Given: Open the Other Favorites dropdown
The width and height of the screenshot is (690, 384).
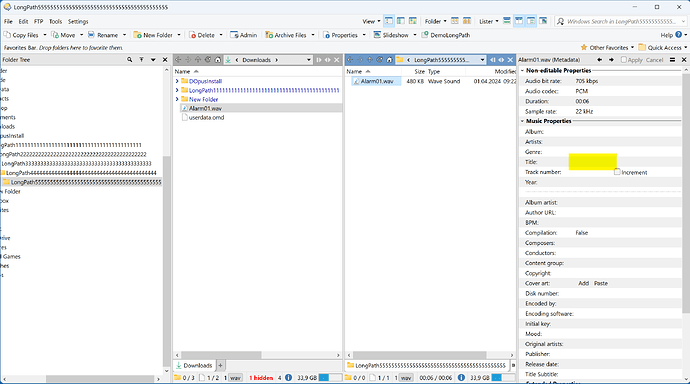Looking at the screenshot, I should tap(607, 48).
